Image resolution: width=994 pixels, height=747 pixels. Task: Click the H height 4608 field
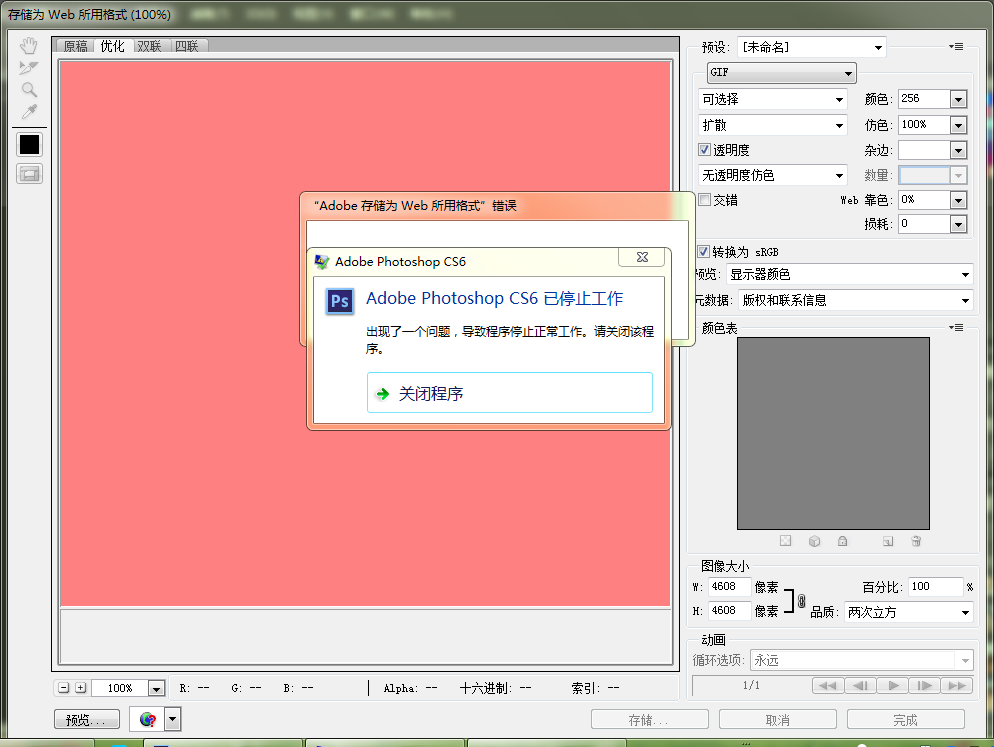[x=729, y=611]
